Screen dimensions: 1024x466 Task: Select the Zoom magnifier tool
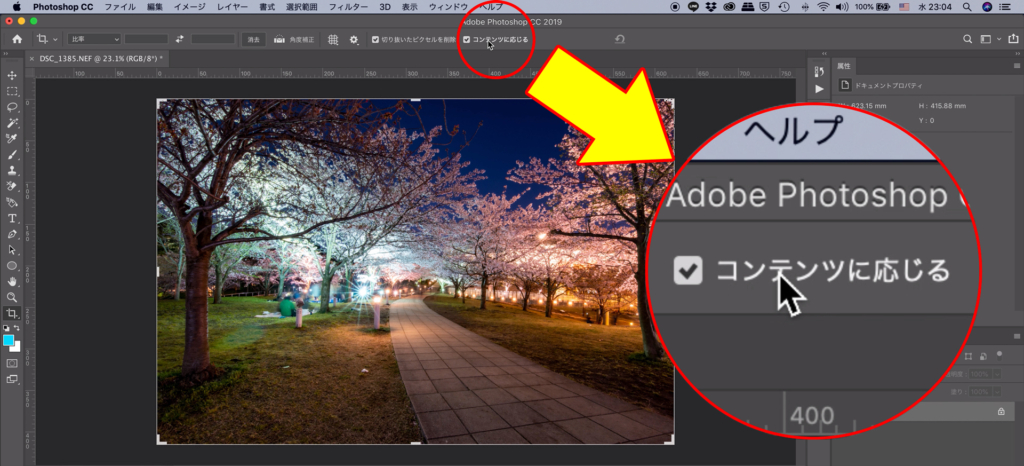(12, 297)
